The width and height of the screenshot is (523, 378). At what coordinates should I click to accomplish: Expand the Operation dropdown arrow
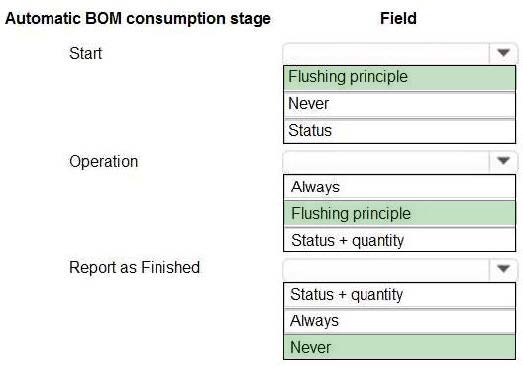click(x=503, y=161)
